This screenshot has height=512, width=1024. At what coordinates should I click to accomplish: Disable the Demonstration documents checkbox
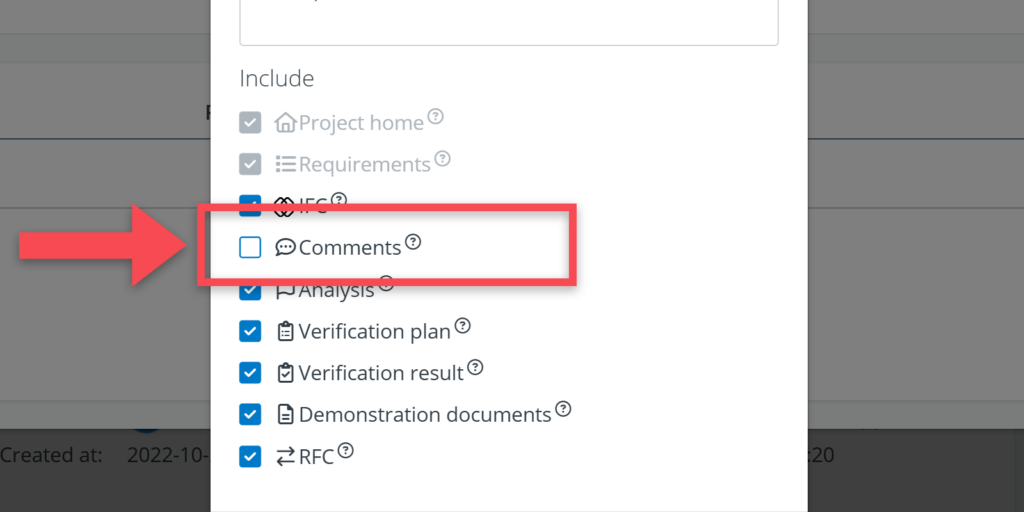tap(250, 414)
